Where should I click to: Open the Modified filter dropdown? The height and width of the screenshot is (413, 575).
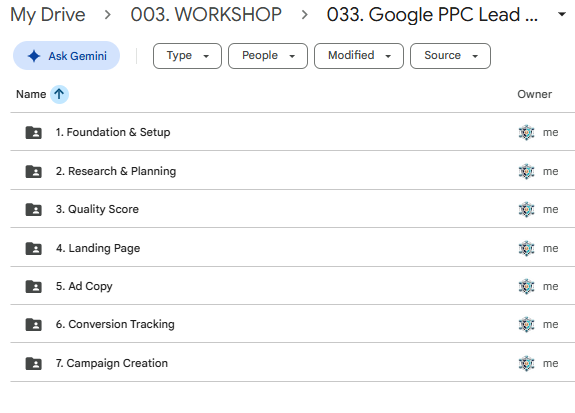click(x=359, y=56)
